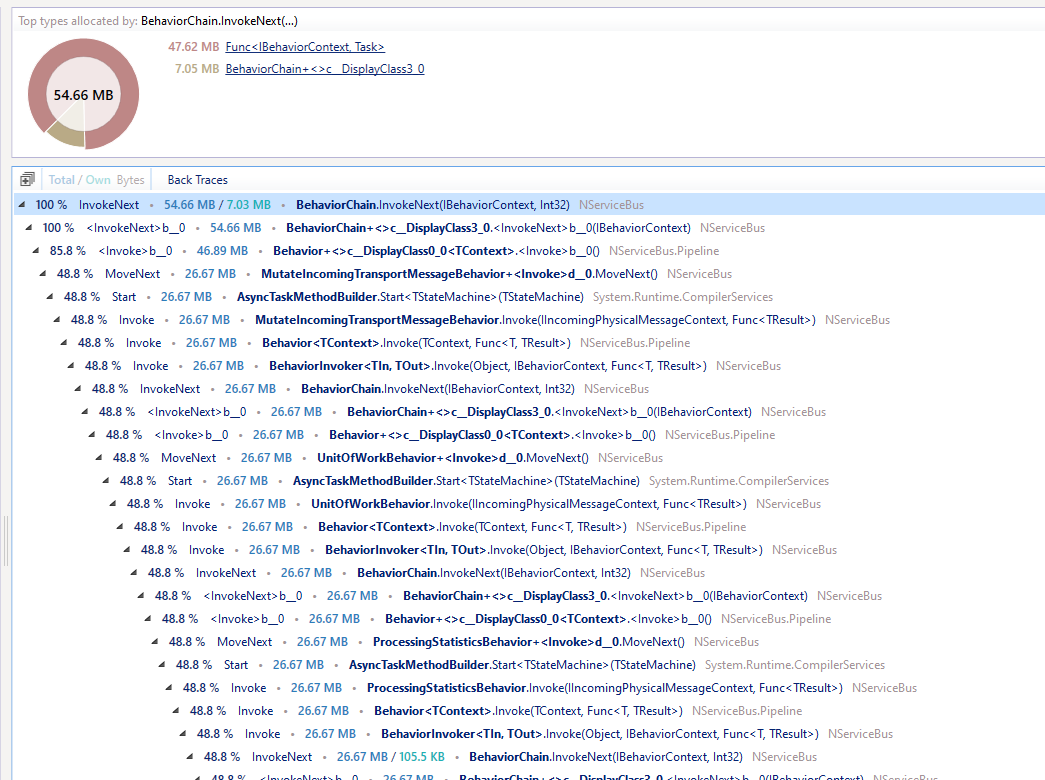Collapse the 85.8% <Invoke>b__0 node
Viewport: 1045px width, 780px height.
(x=36, y=251)
